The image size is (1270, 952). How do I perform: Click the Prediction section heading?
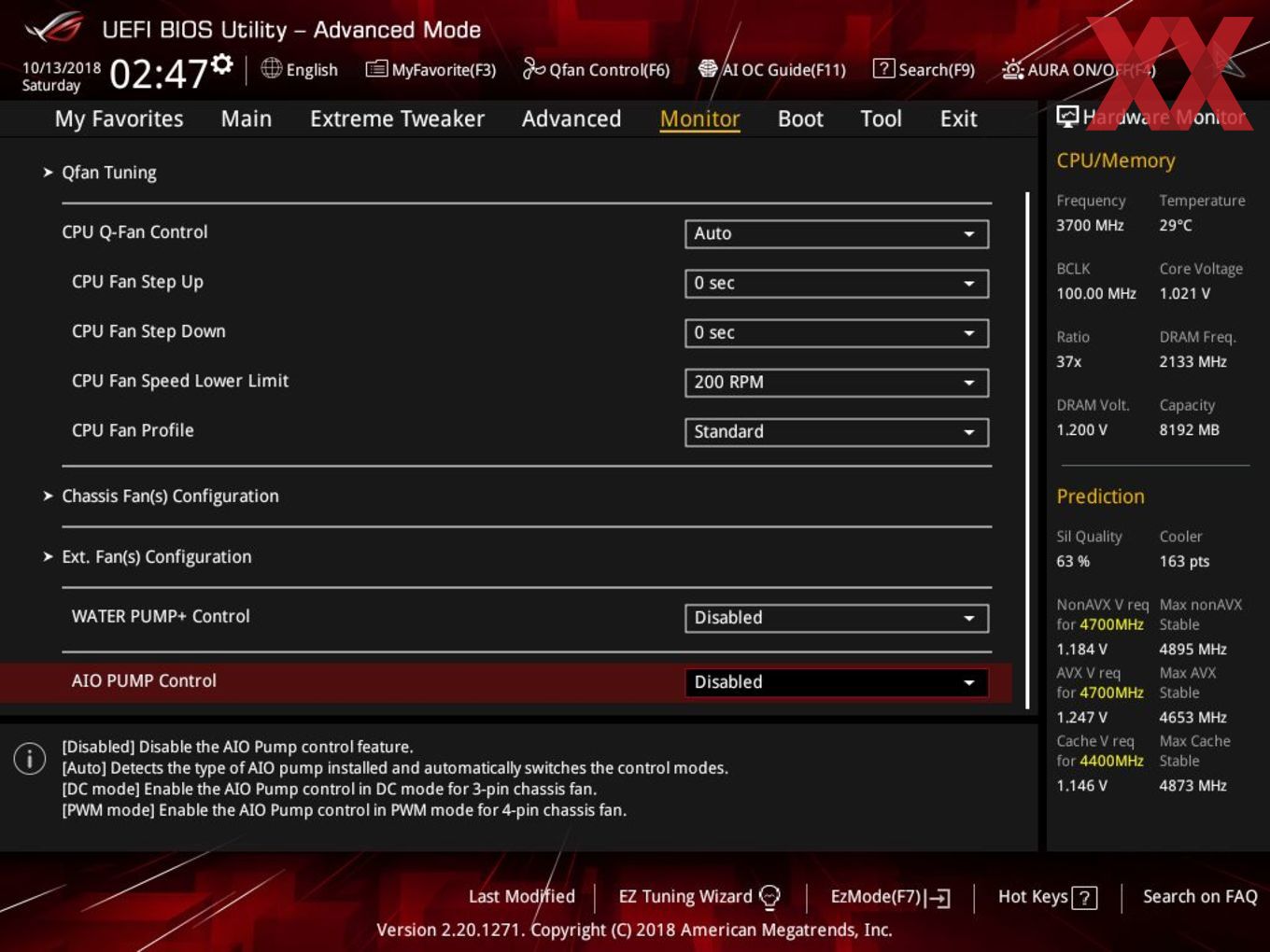tap(1100, 497)
